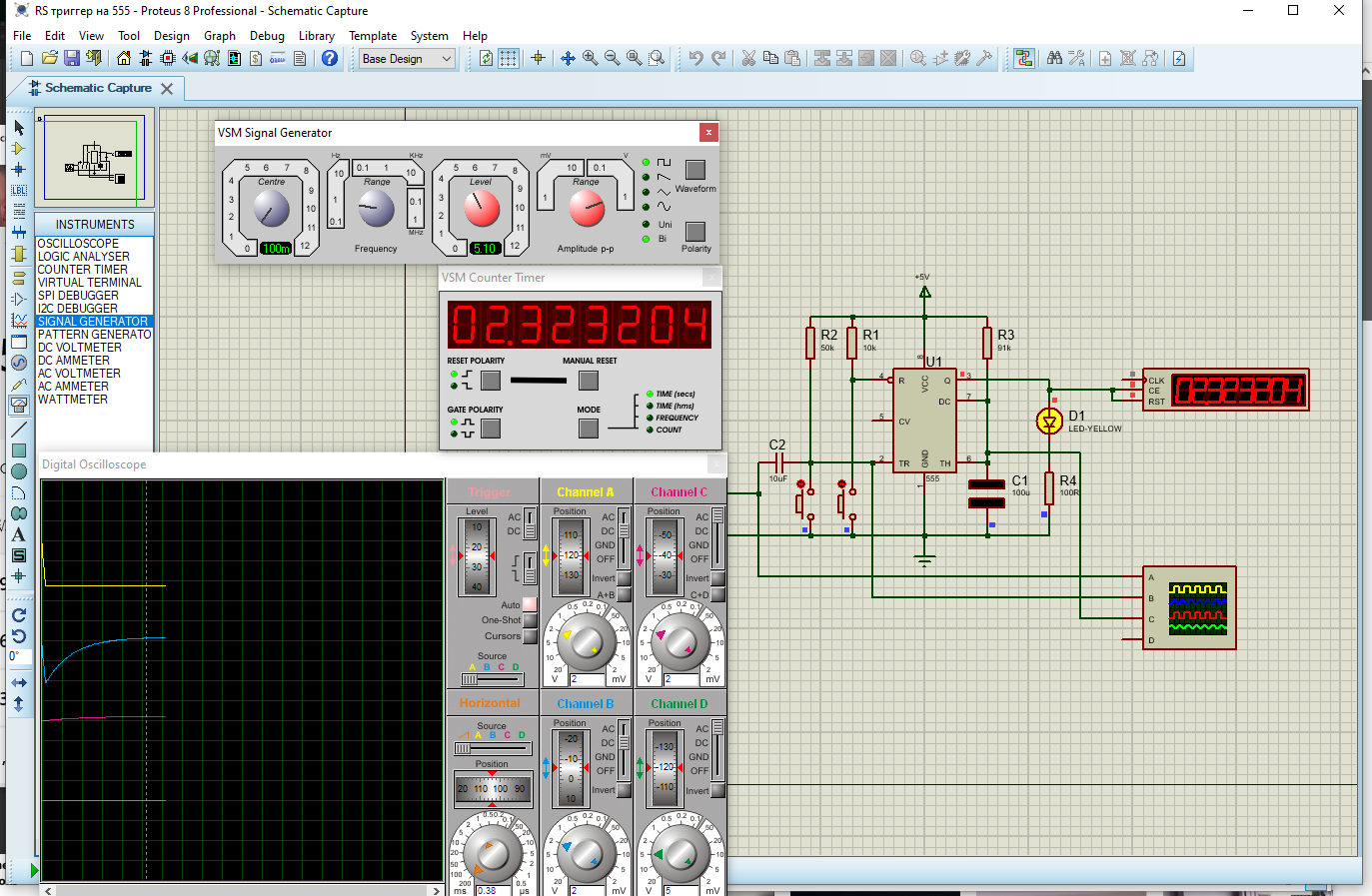The width and height of the screenshot is (1372, 896).
Task: Click the Zoom In magnifier icon
Action: click(x=590, y=59)
